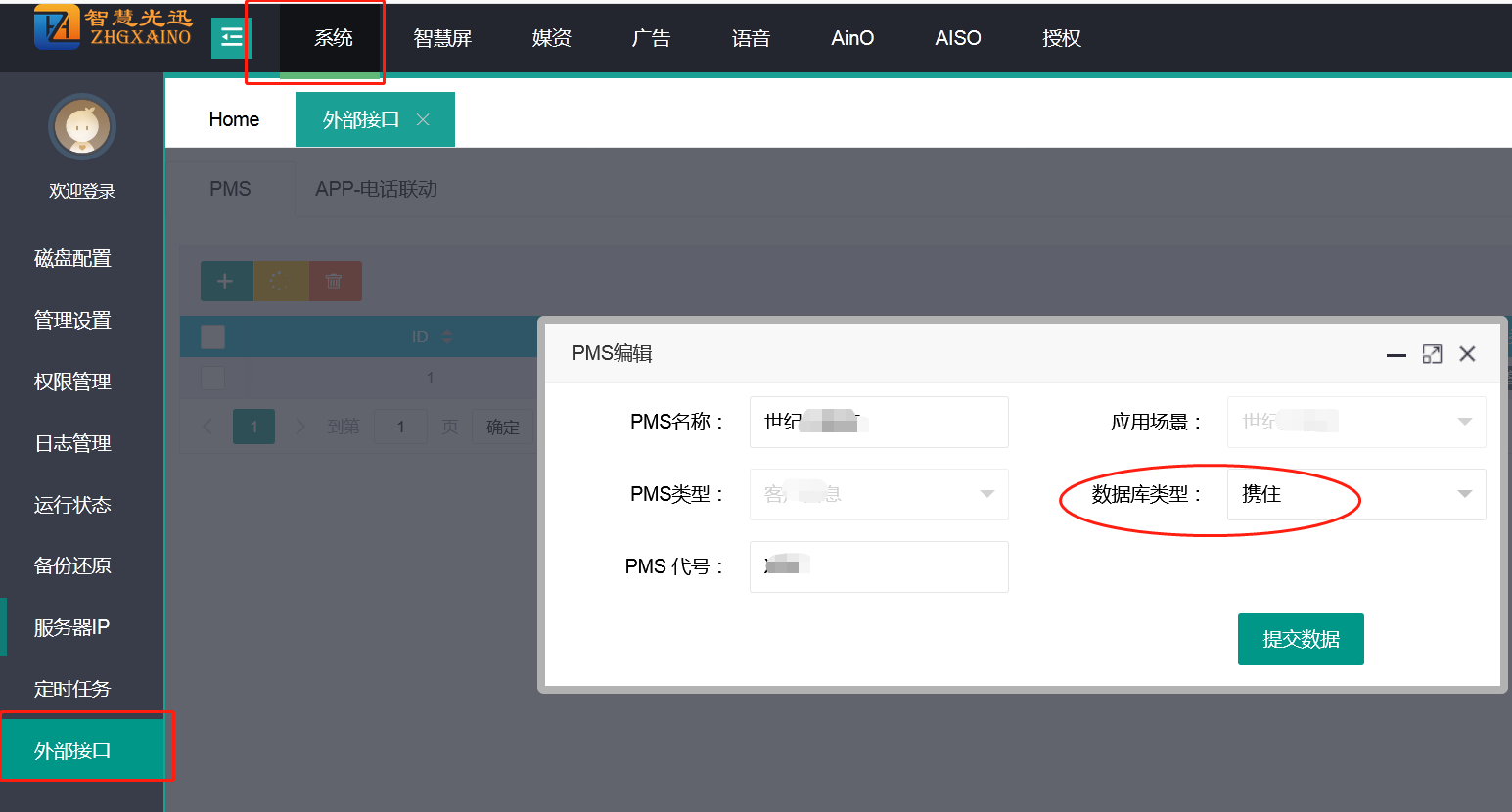The image size is (1512, 812).
Task: Open the 应用场景 dropdown
Action: [1355, 422]
